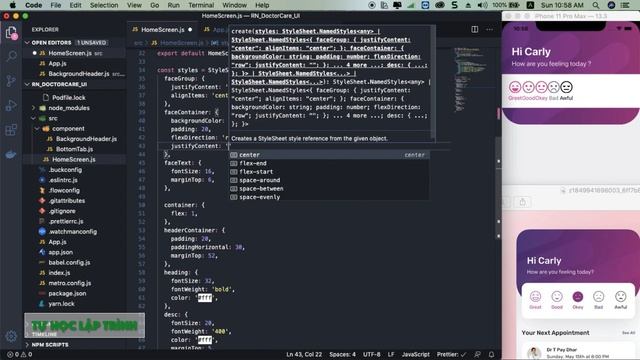Change indentation via Spaces: 4
Viewport: 640px width, 360px height.
(342, 354)
